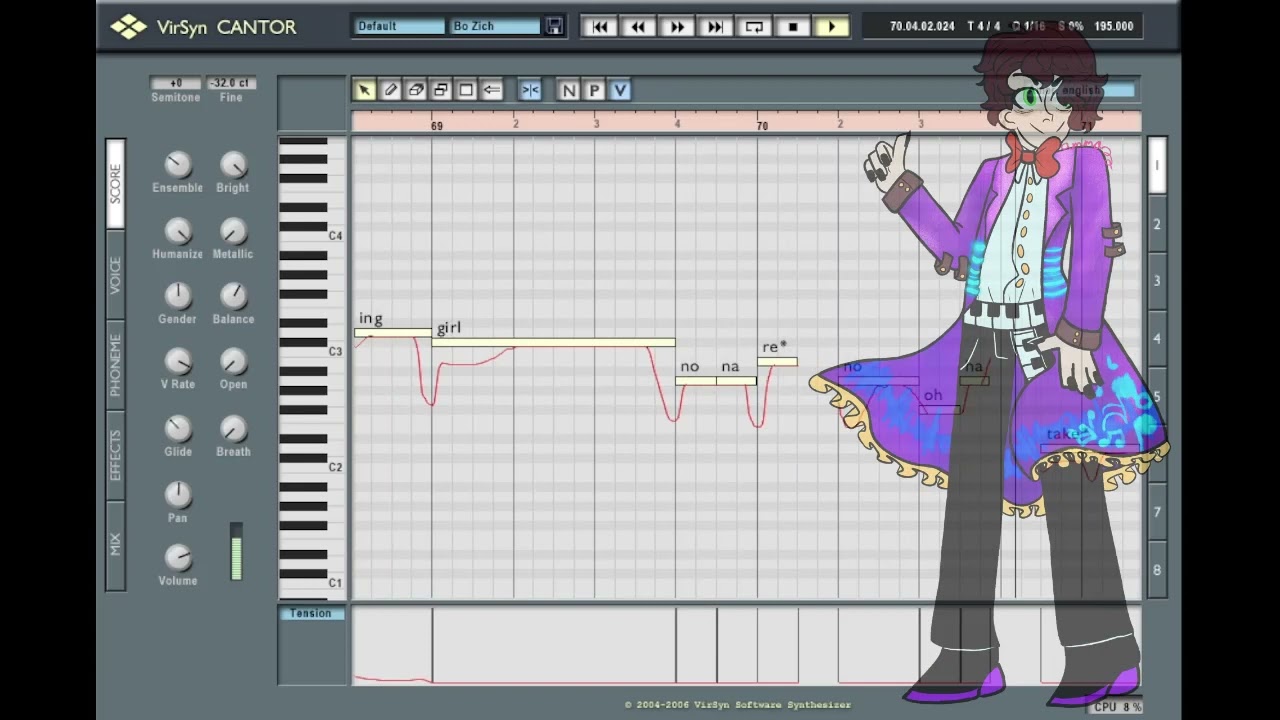Skip to end of song
1280x720 pixels.
[x=715, y=27]
